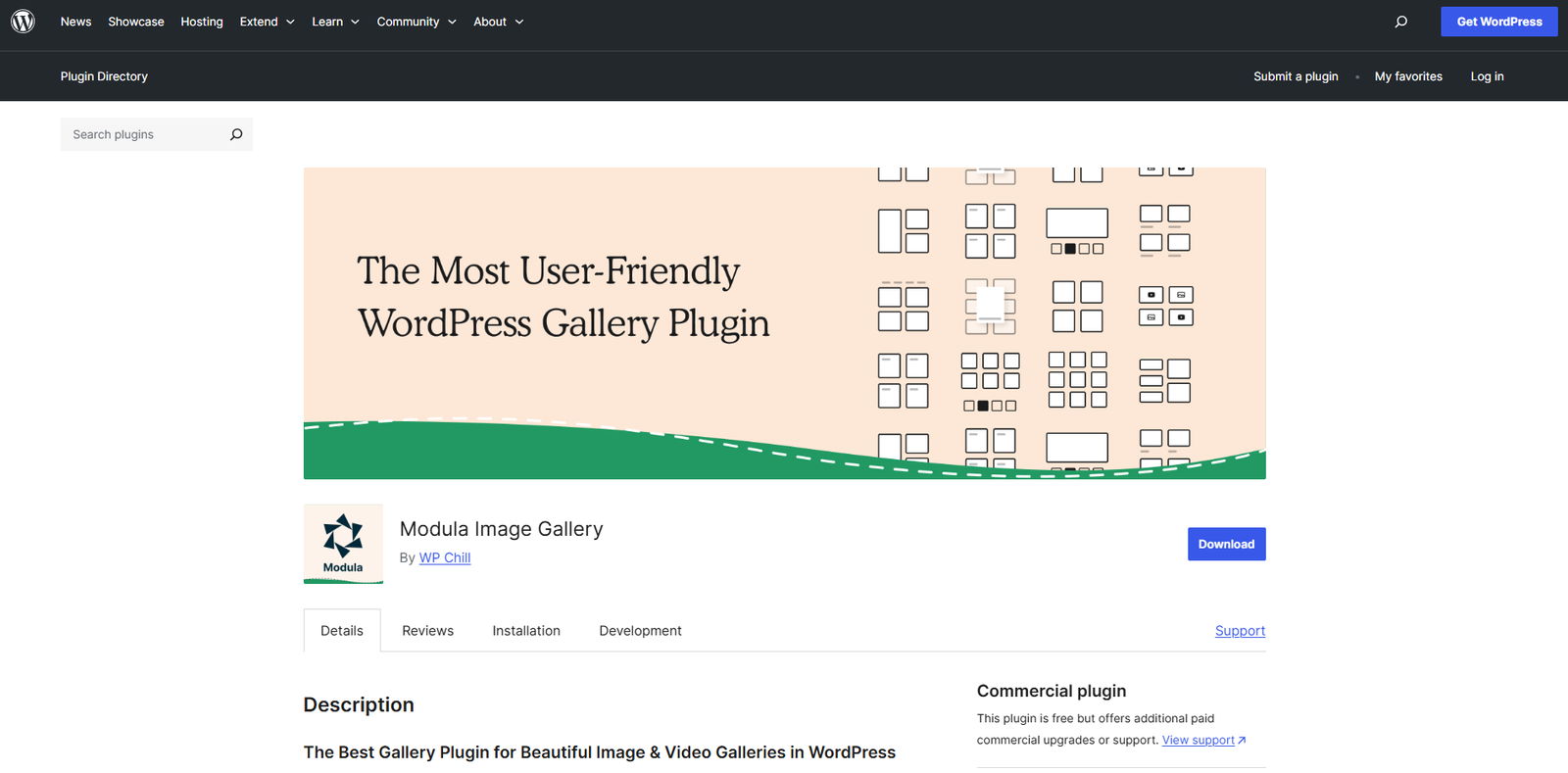
Task: Click the View support link
Action: pos(1203,740)
